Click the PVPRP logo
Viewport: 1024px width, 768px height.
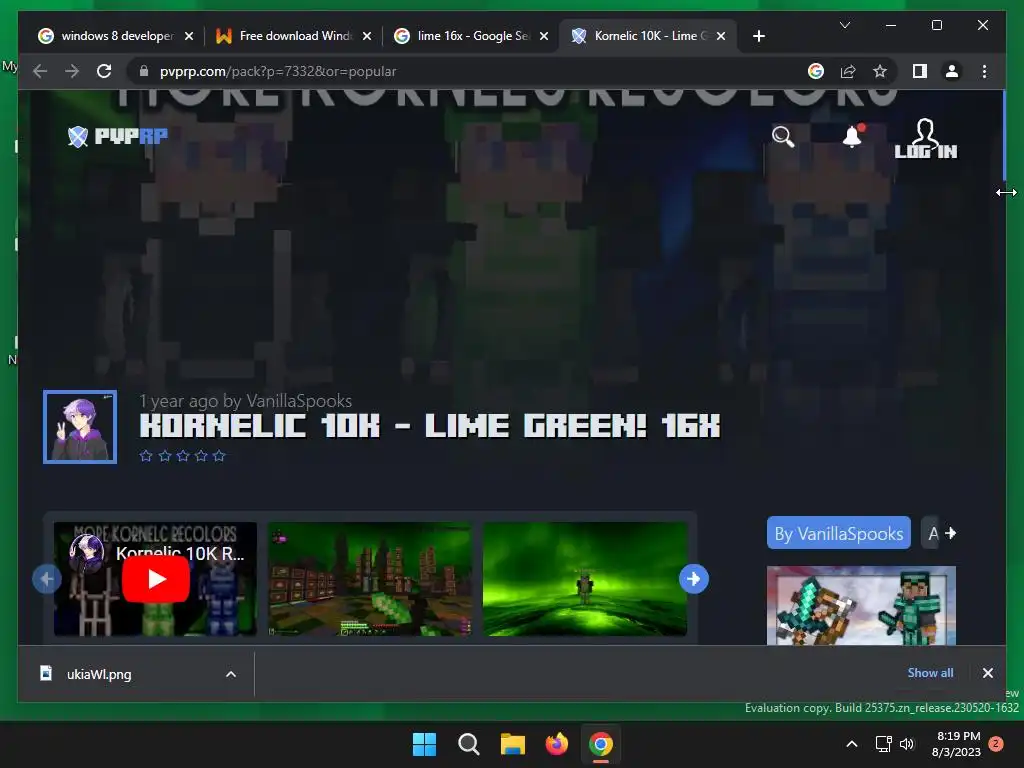(118, 136)
